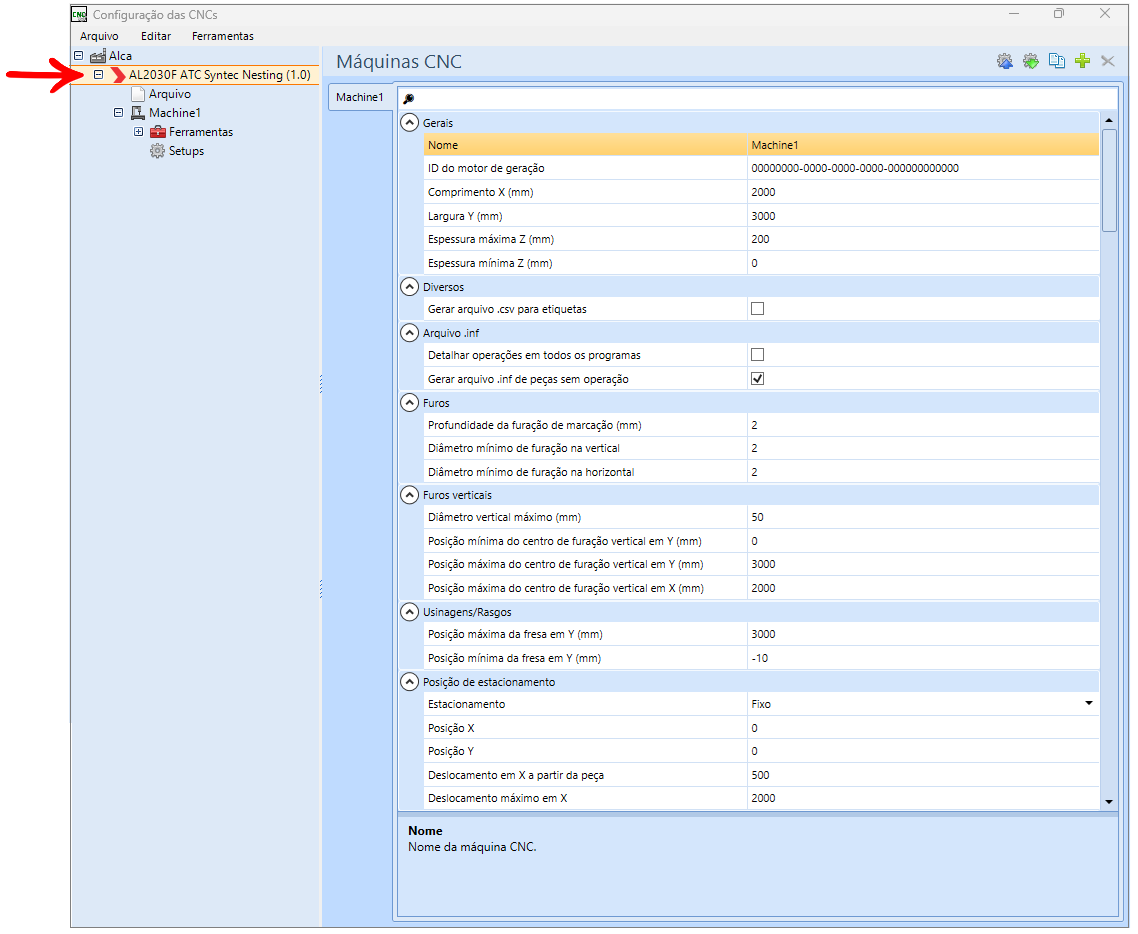Edit Largura Y (mm) value 3000
This screenshot has width=1138, height=934.
click(x=922, y=216)
